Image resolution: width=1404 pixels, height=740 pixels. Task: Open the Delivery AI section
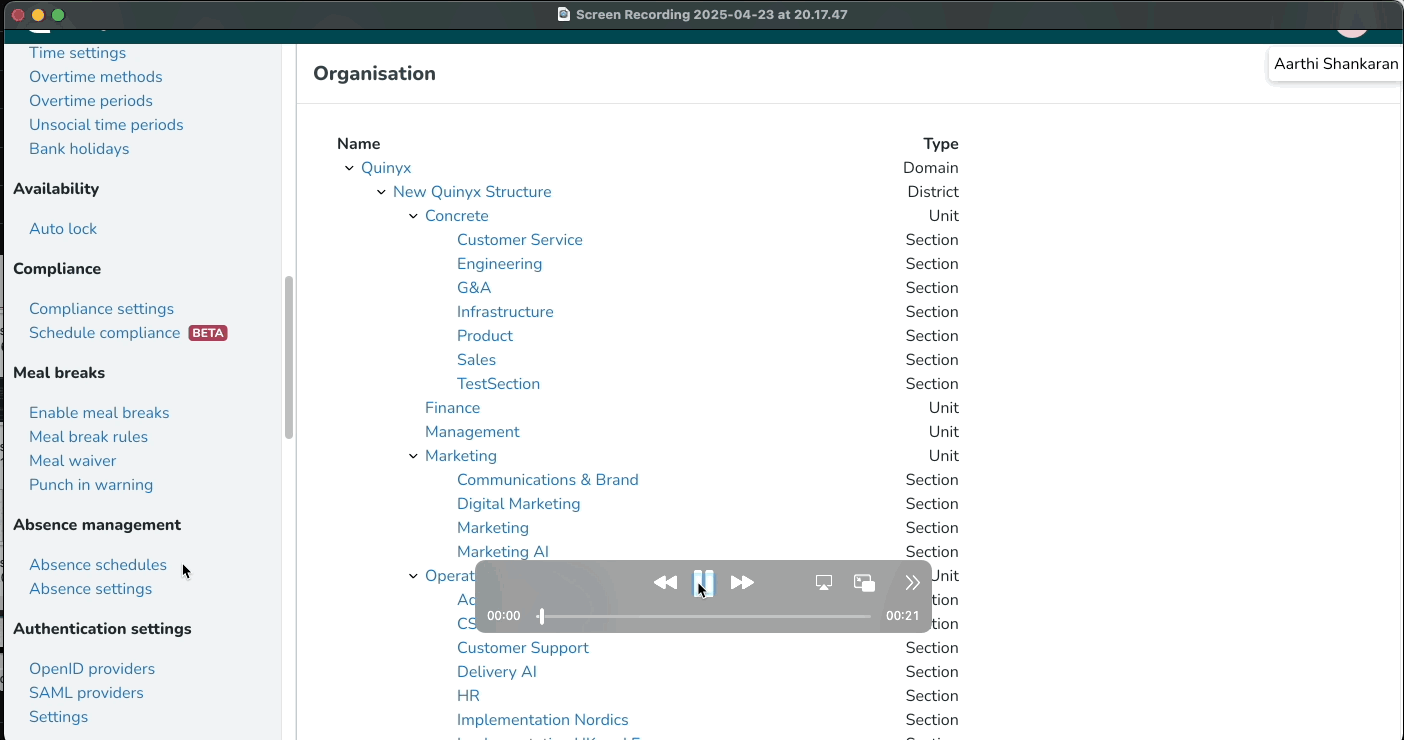coord(497,672)
